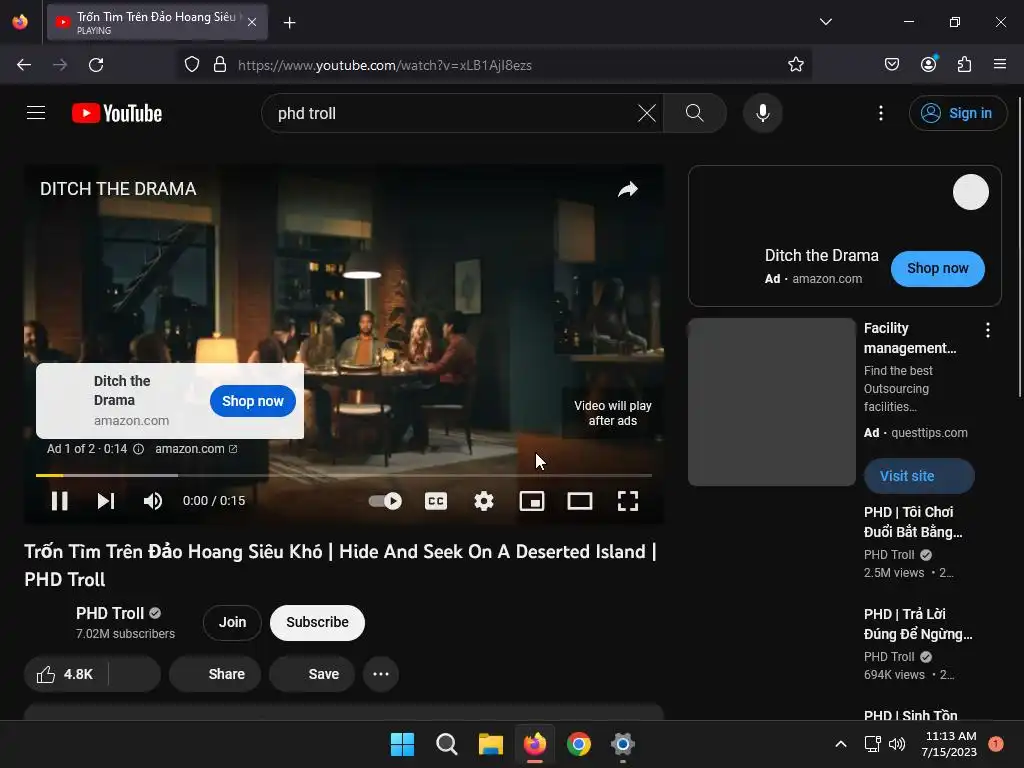1024x768 pixels.
Task: Like the video
Action: point(65,674)
